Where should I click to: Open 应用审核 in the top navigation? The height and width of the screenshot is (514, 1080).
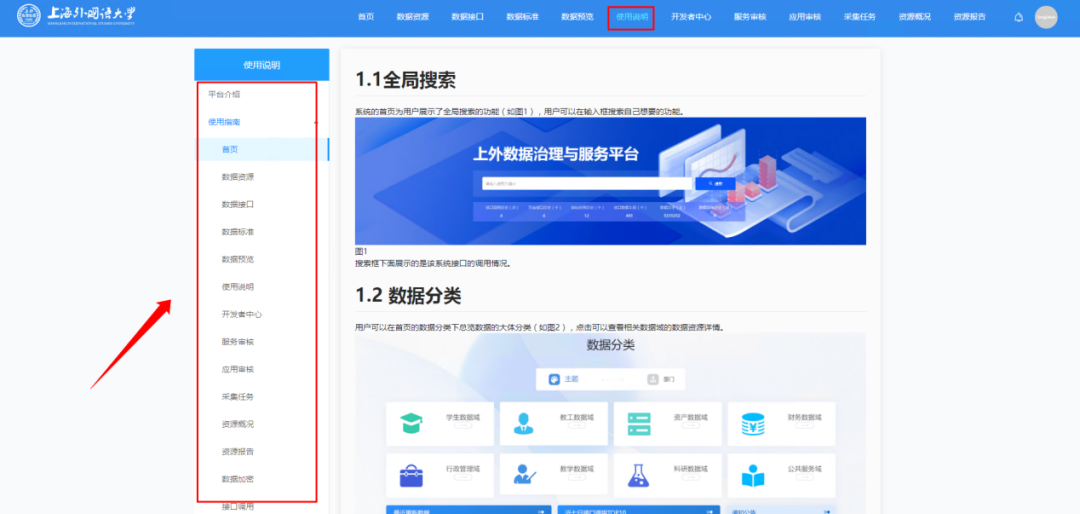(x=804, y=17)
